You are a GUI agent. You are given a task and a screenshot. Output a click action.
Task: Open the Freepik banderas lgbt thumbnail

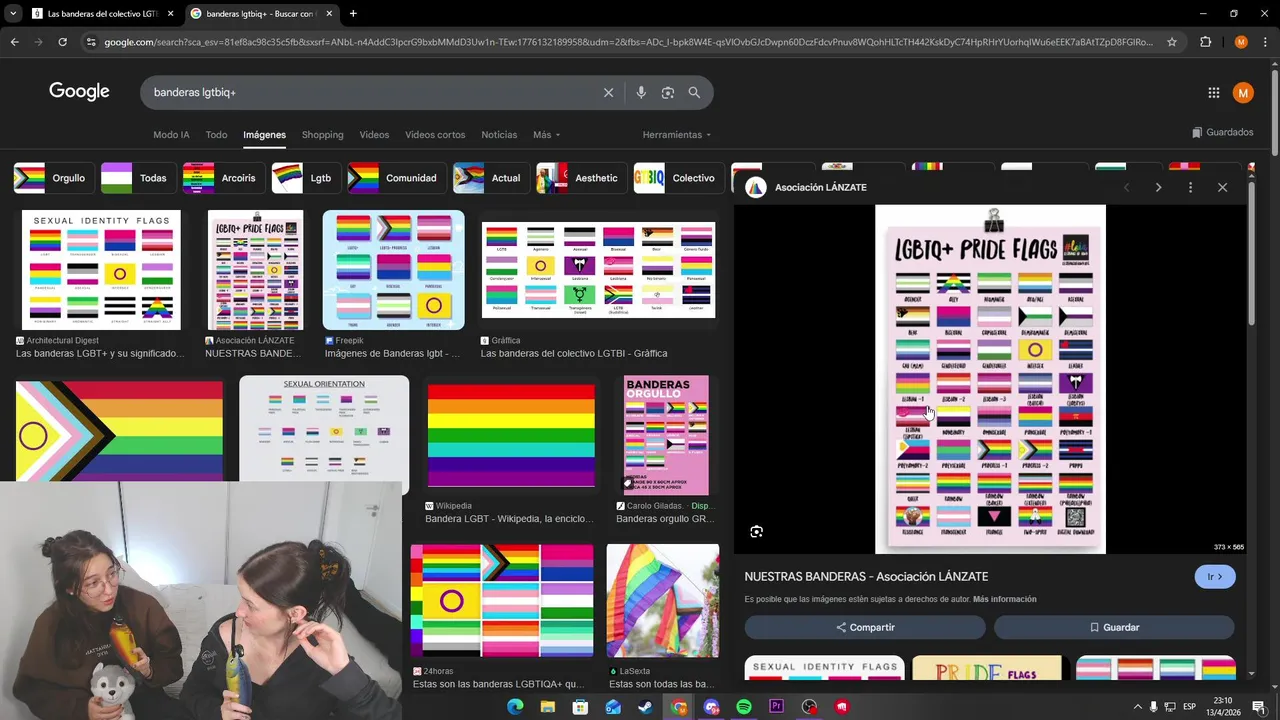pyautogui.click(x=393, y=270)
